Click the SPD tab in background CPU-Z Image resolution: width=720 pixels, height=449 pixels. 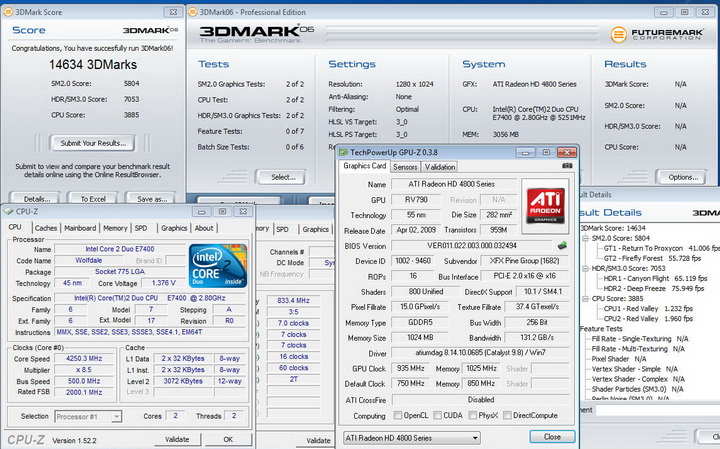point(282,229)
